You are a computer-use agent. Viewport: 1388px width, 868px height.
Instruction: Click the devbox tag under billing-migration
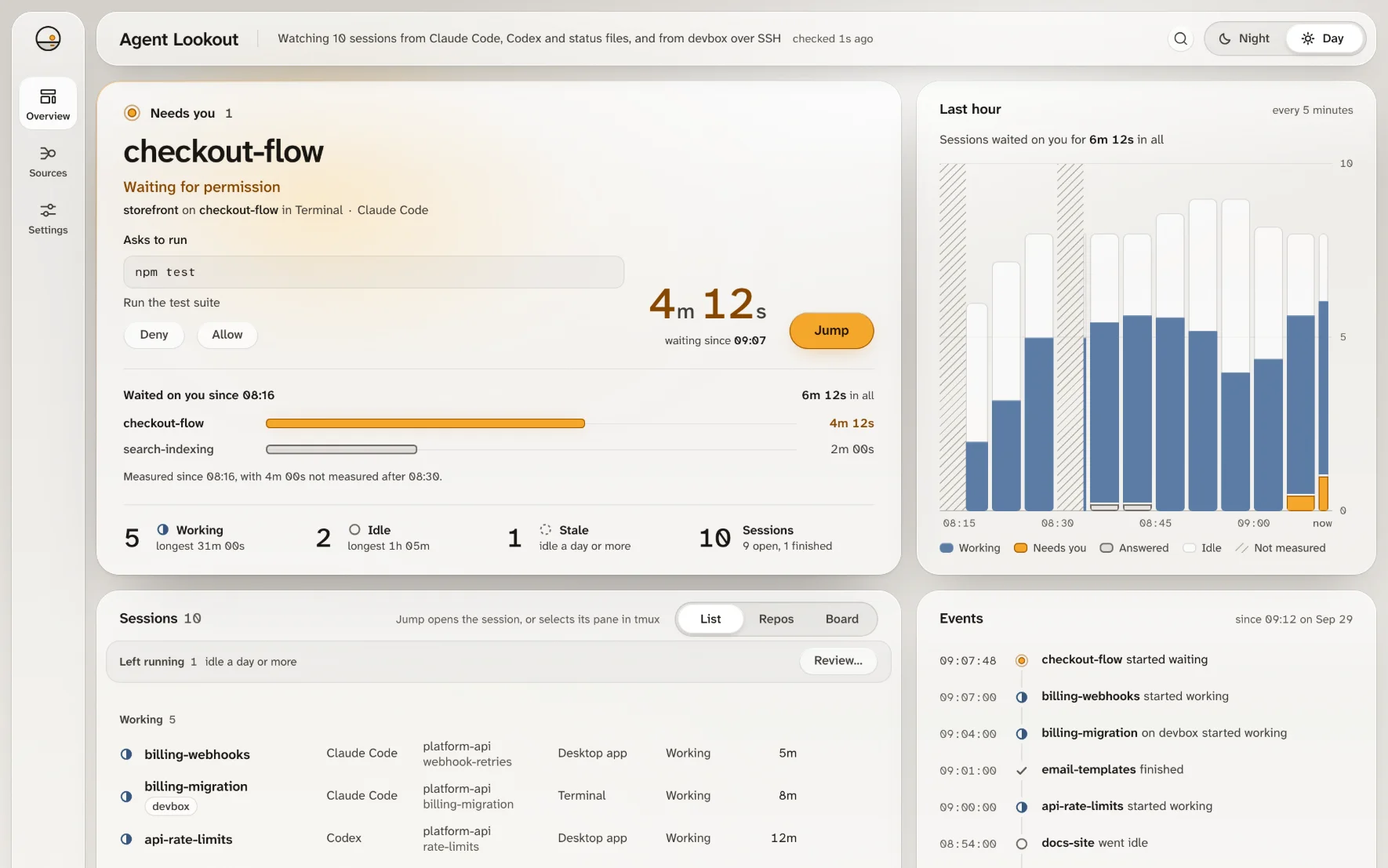click(171, 807)
